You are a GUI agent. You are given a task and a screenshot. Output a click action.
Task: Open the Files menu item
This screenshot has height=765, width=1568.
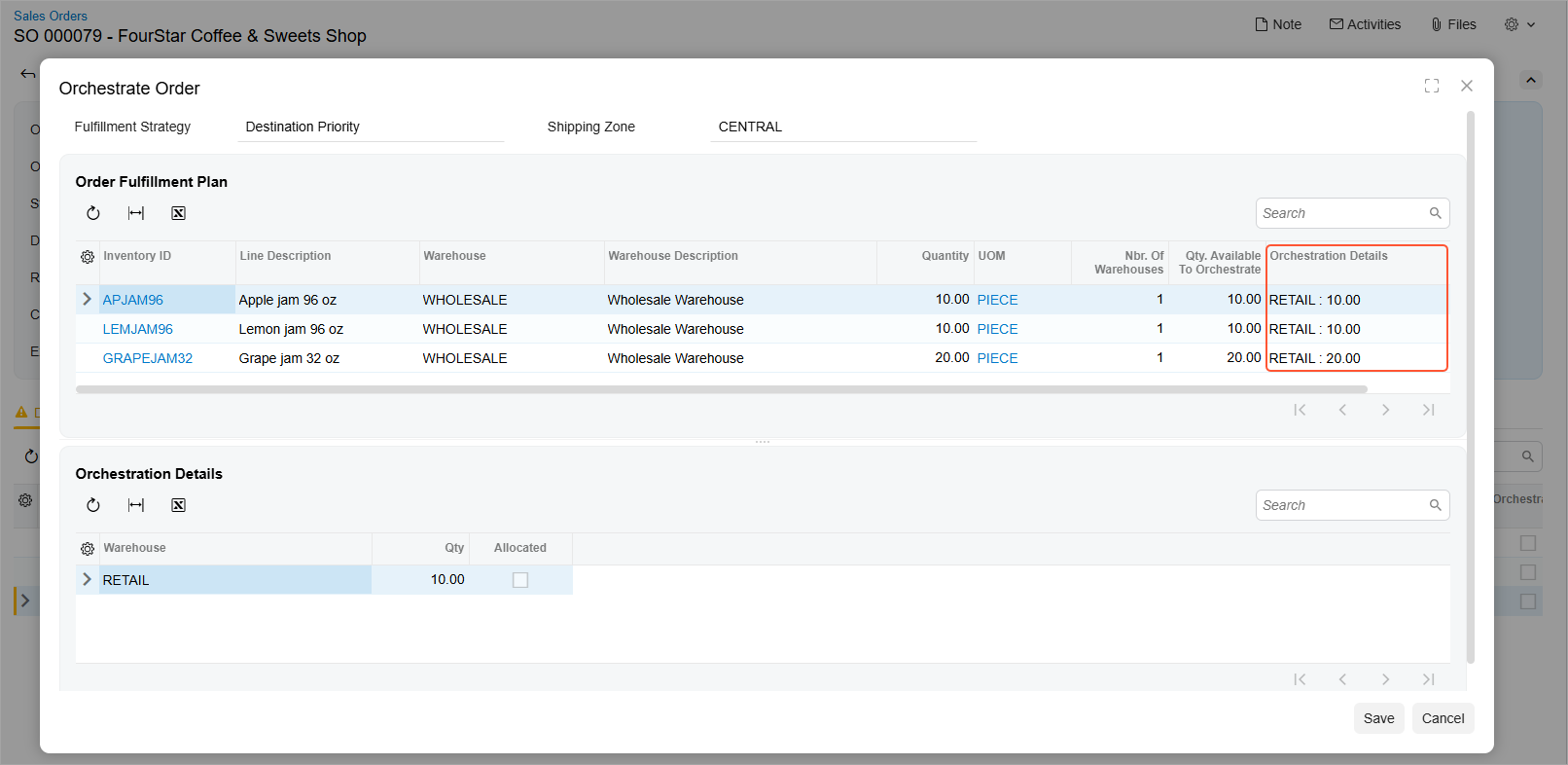coord(1453,24)
